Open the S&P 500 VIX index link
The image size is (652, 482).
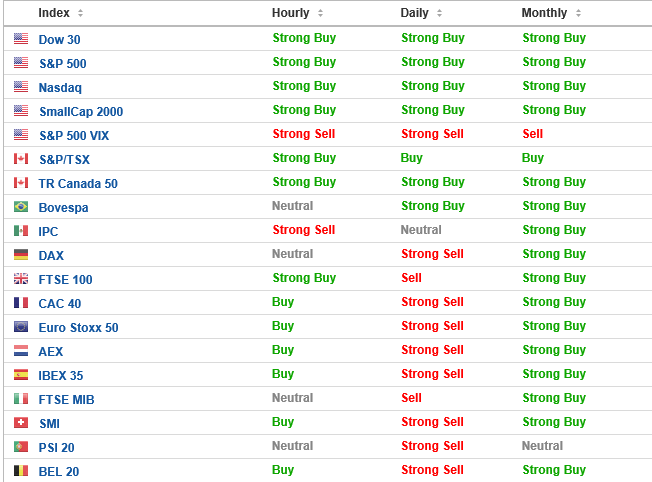74,136
